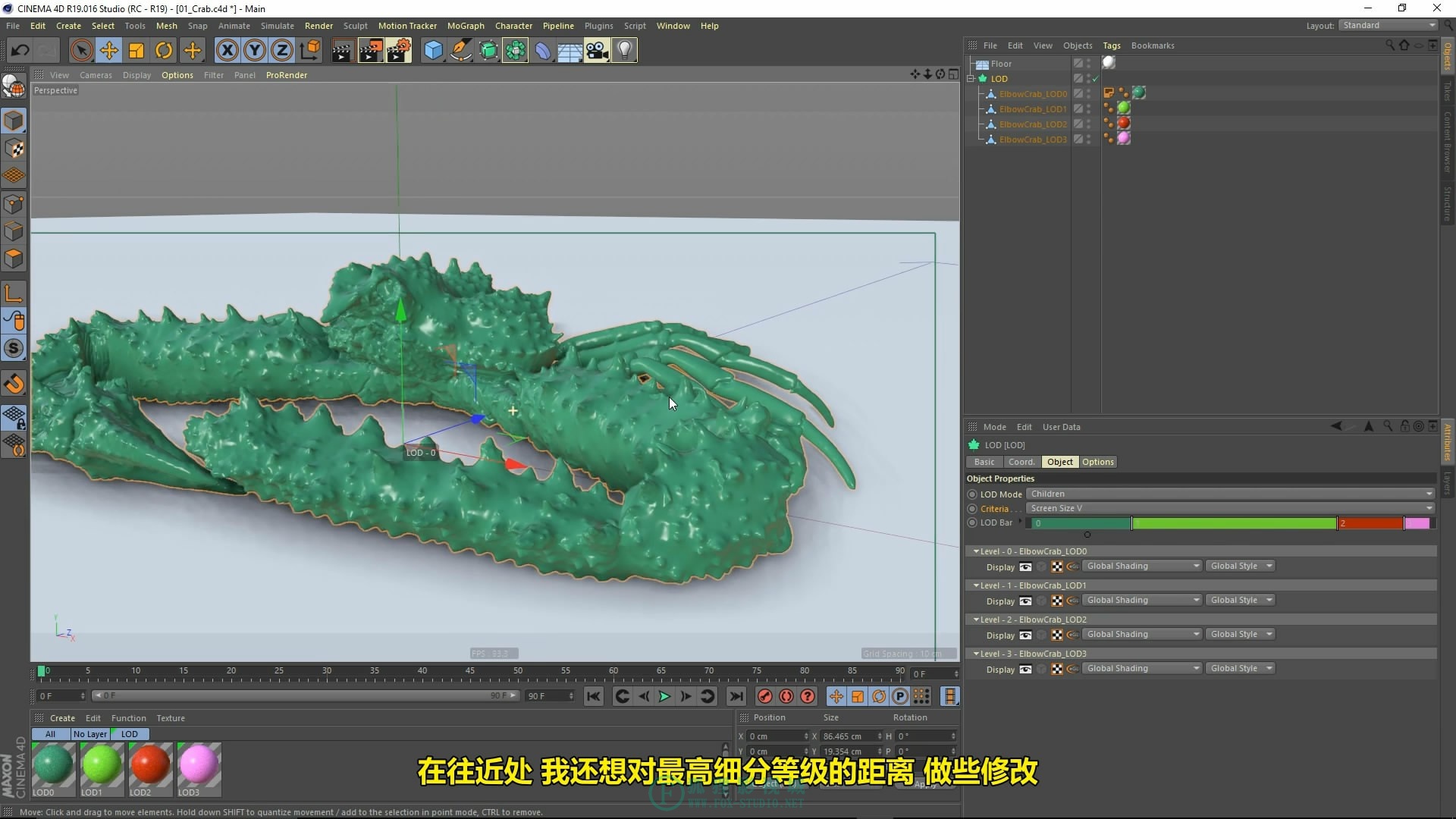Open the Character menu
This screenshot has width=1456, height=819.
(x=513, y=26)
